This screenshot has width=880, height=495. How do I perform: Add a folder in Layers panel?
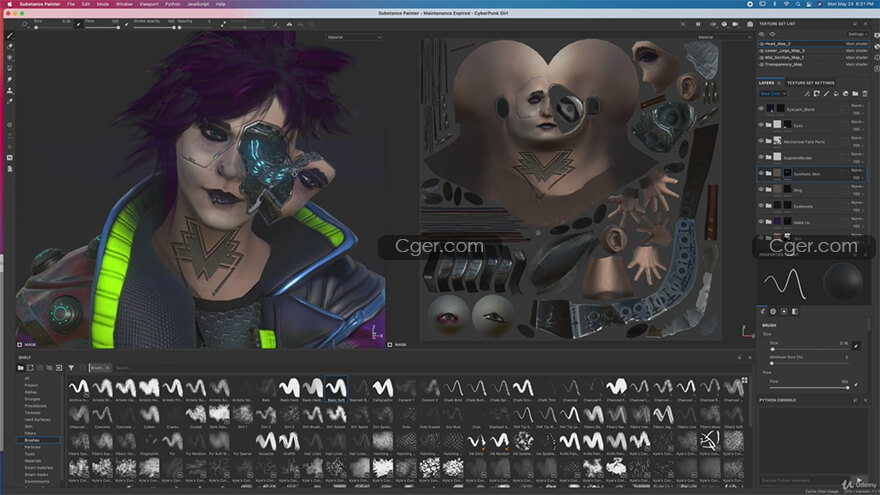click(855, 94)
